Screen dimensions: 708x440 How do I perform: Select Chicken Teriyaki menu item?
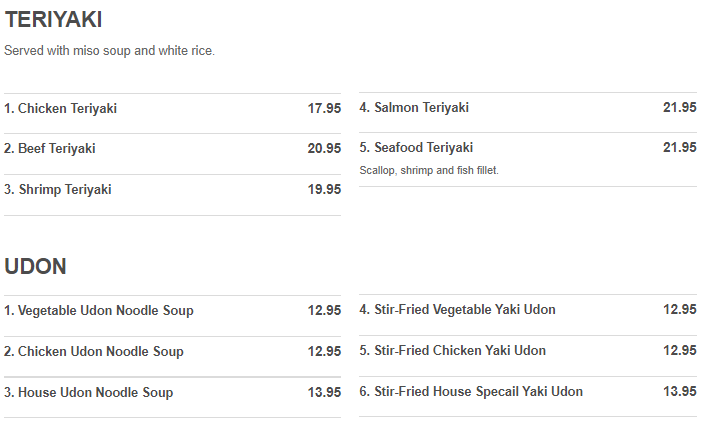pos(60,109)
